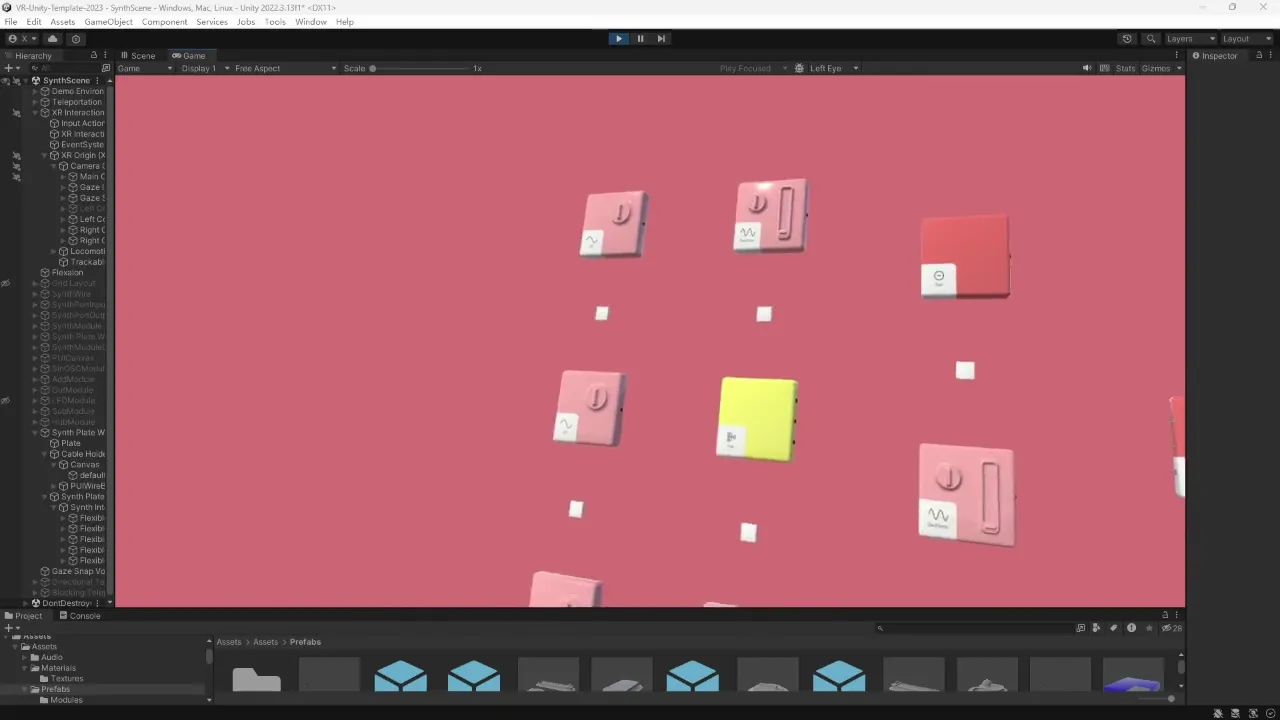Toggle the Stats overlay button

pyautogui.click(x=1126, y=68)
